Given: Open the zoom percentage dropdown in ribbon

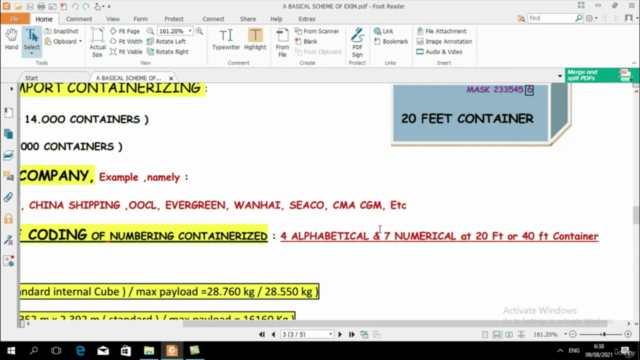Looking at the screenshot, I should pos(190,31).
